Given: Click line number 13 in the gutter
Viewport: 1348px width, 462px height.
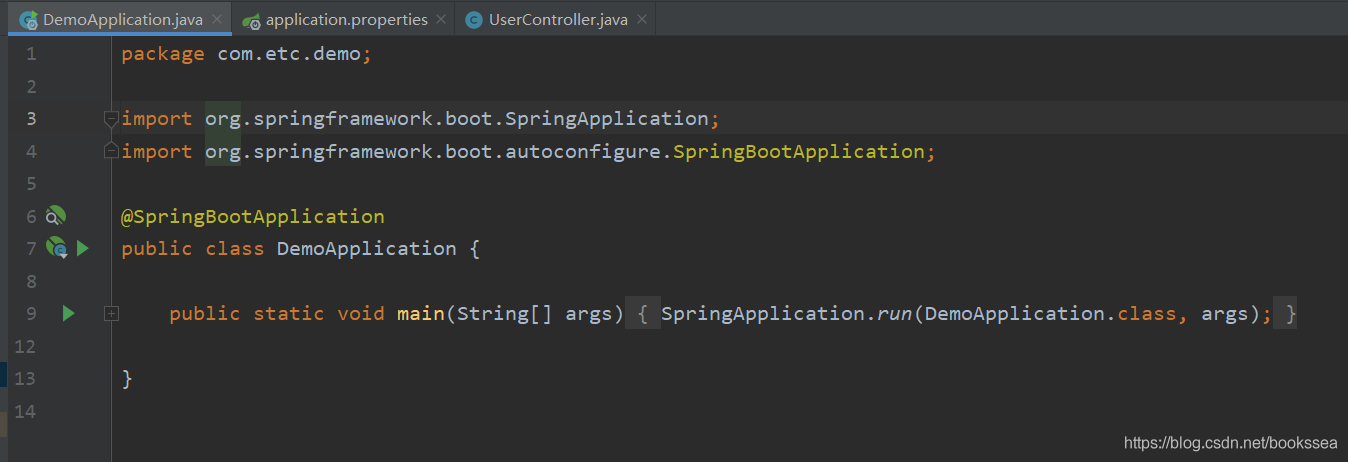Looking at the screenshot, I should (x=25, y=378).
